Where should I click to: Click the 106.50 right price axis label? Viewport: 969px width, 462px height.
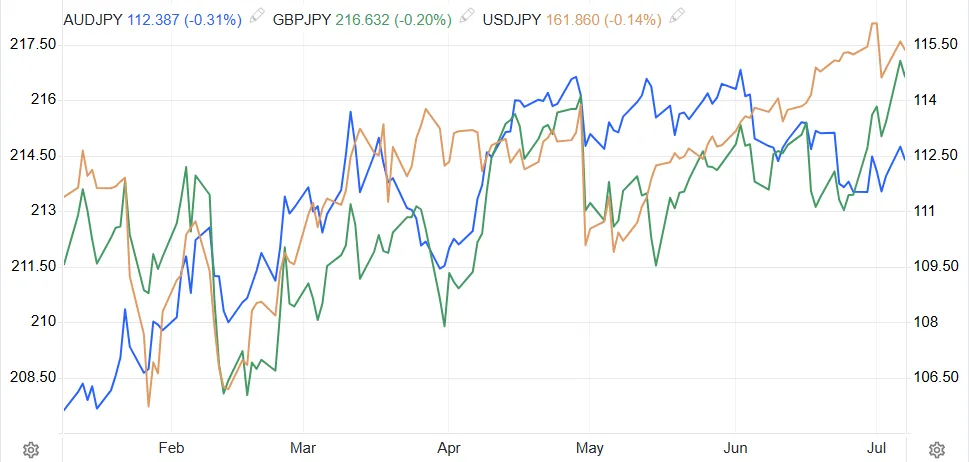coord(935,377)
